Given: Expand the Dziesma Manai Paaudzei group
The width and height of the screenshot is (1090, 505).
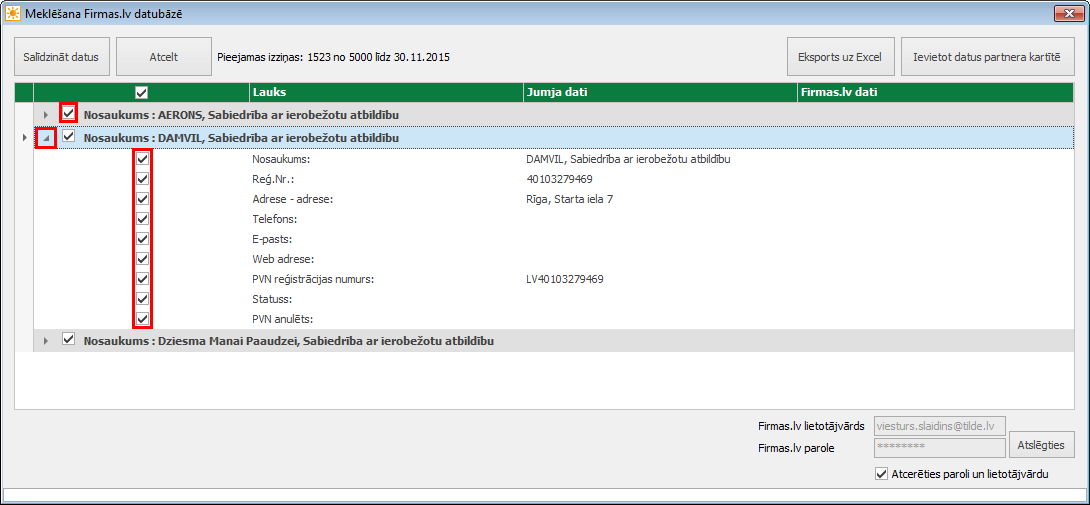Looking at the screenshot, I should (46, 341).
